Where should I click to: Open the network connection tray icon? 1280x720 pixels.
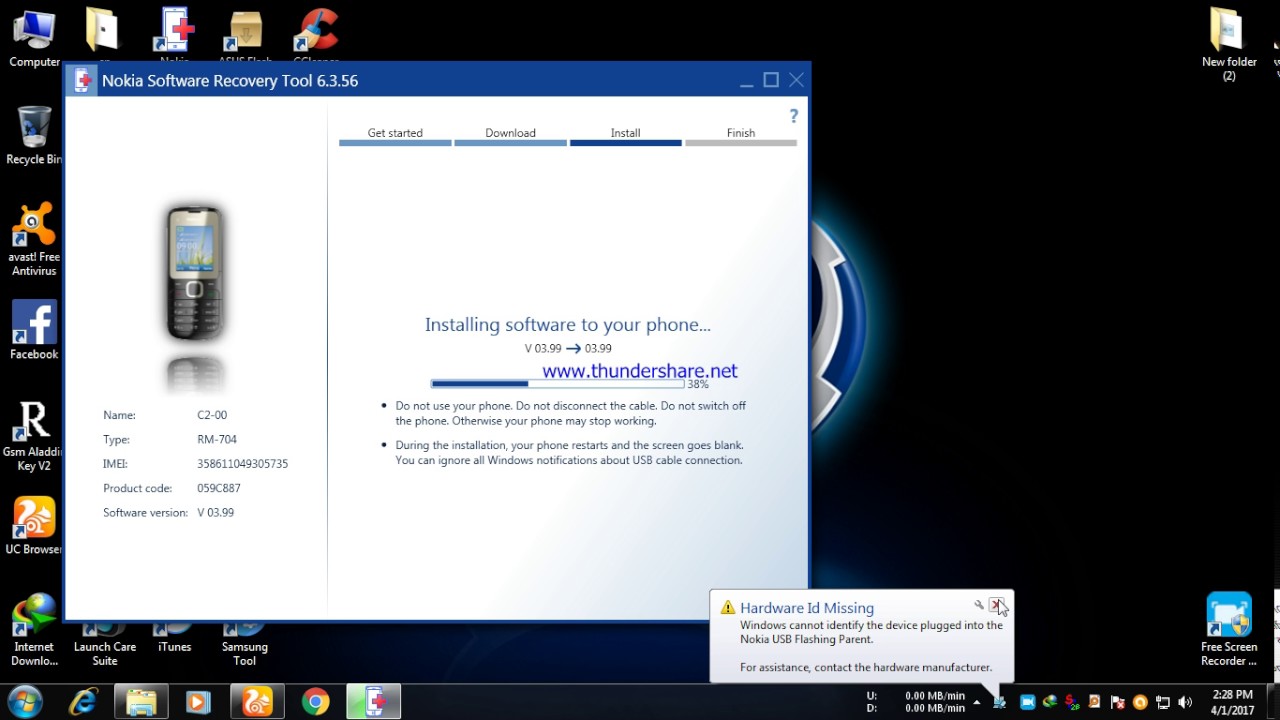click(x=1163, y=702)
